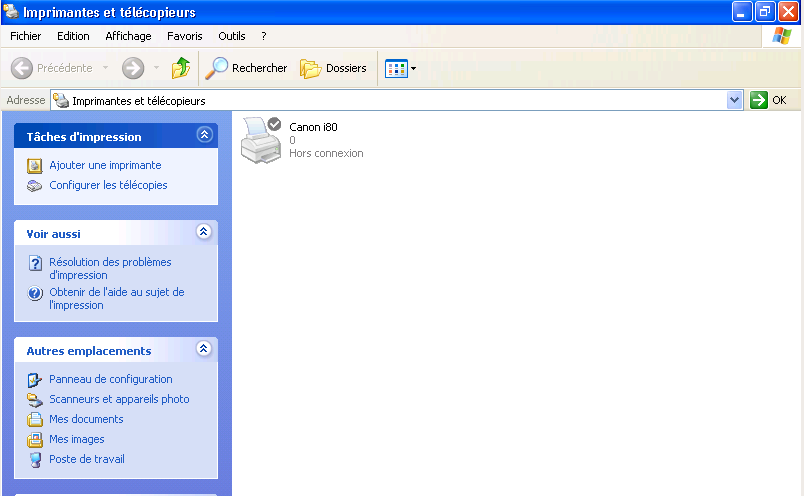This screenshot has height=496, width=804.
Task: Click the add printer icon
Action: click(x=34, y=166)
